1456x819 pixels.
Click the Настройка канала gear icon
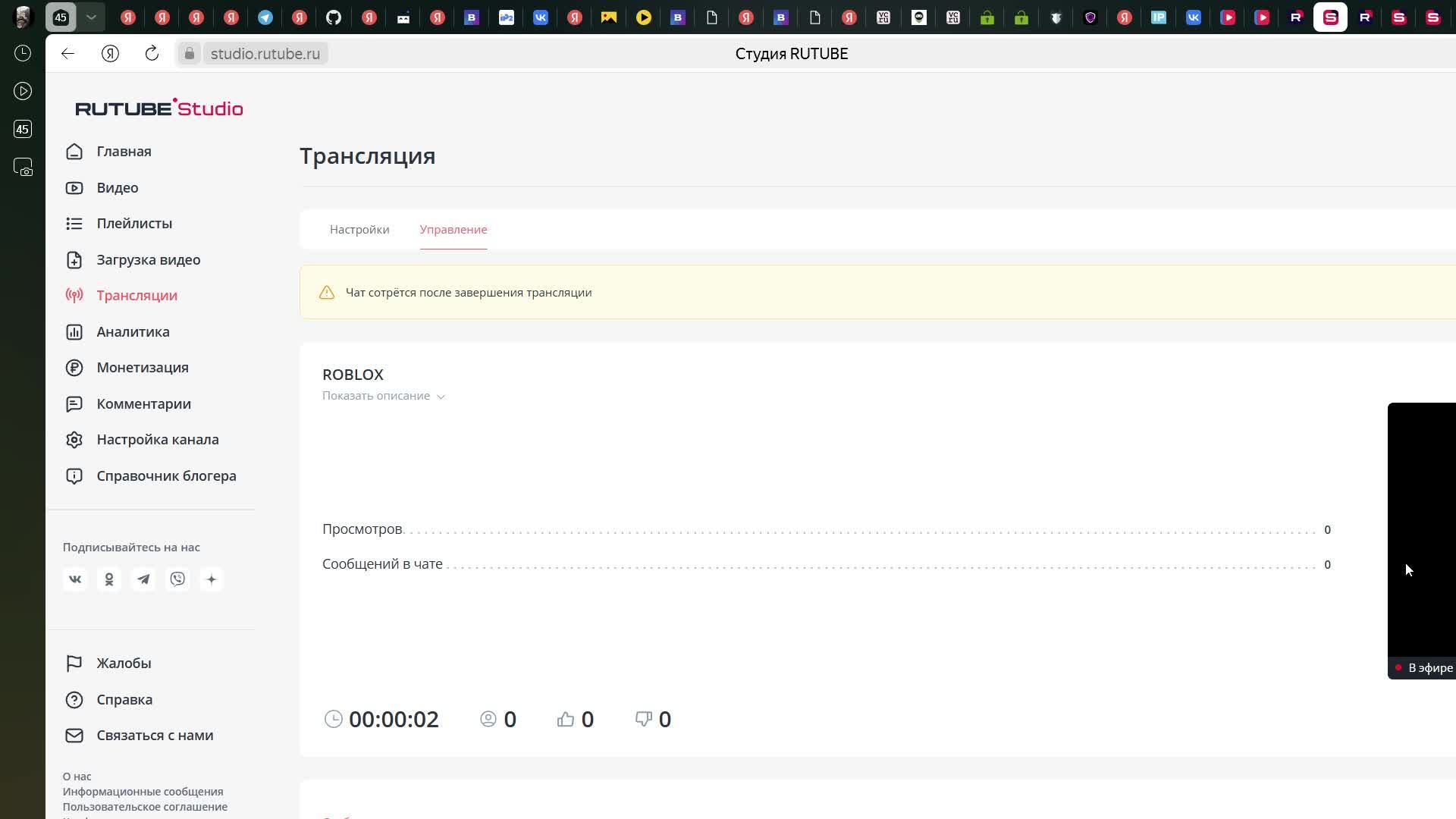(x=74, y=440)
